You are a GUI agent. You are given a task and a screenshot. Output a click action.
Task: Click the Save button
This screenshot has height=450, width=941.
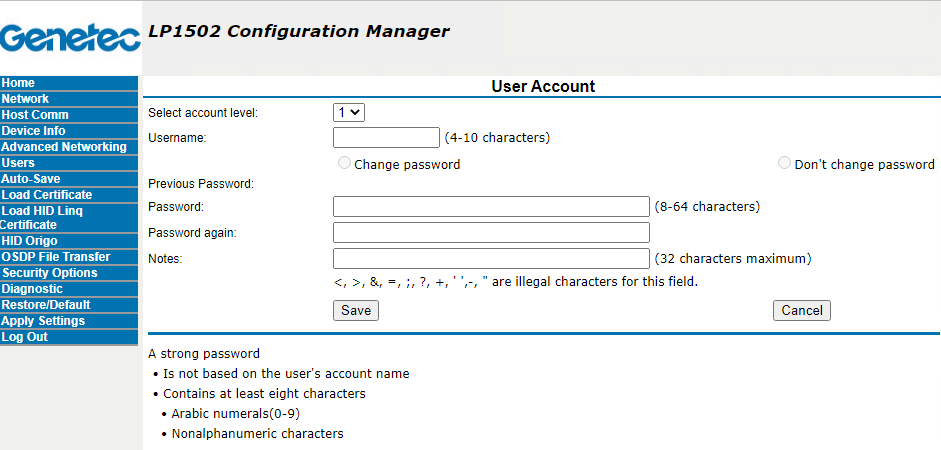pos(356,310)
